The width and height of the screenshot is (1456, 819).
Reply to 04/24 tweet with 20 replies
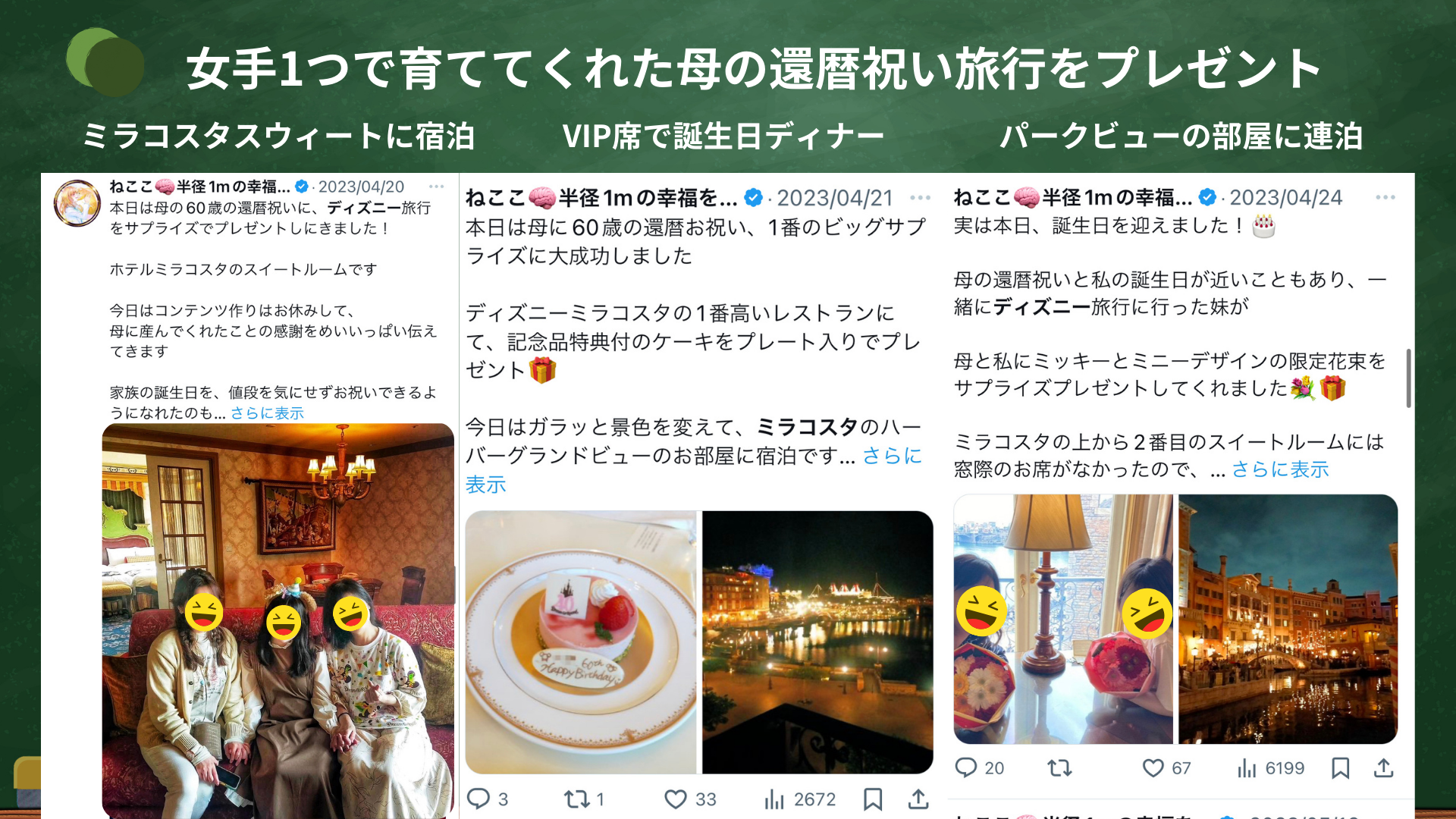(x=965, y=767)
